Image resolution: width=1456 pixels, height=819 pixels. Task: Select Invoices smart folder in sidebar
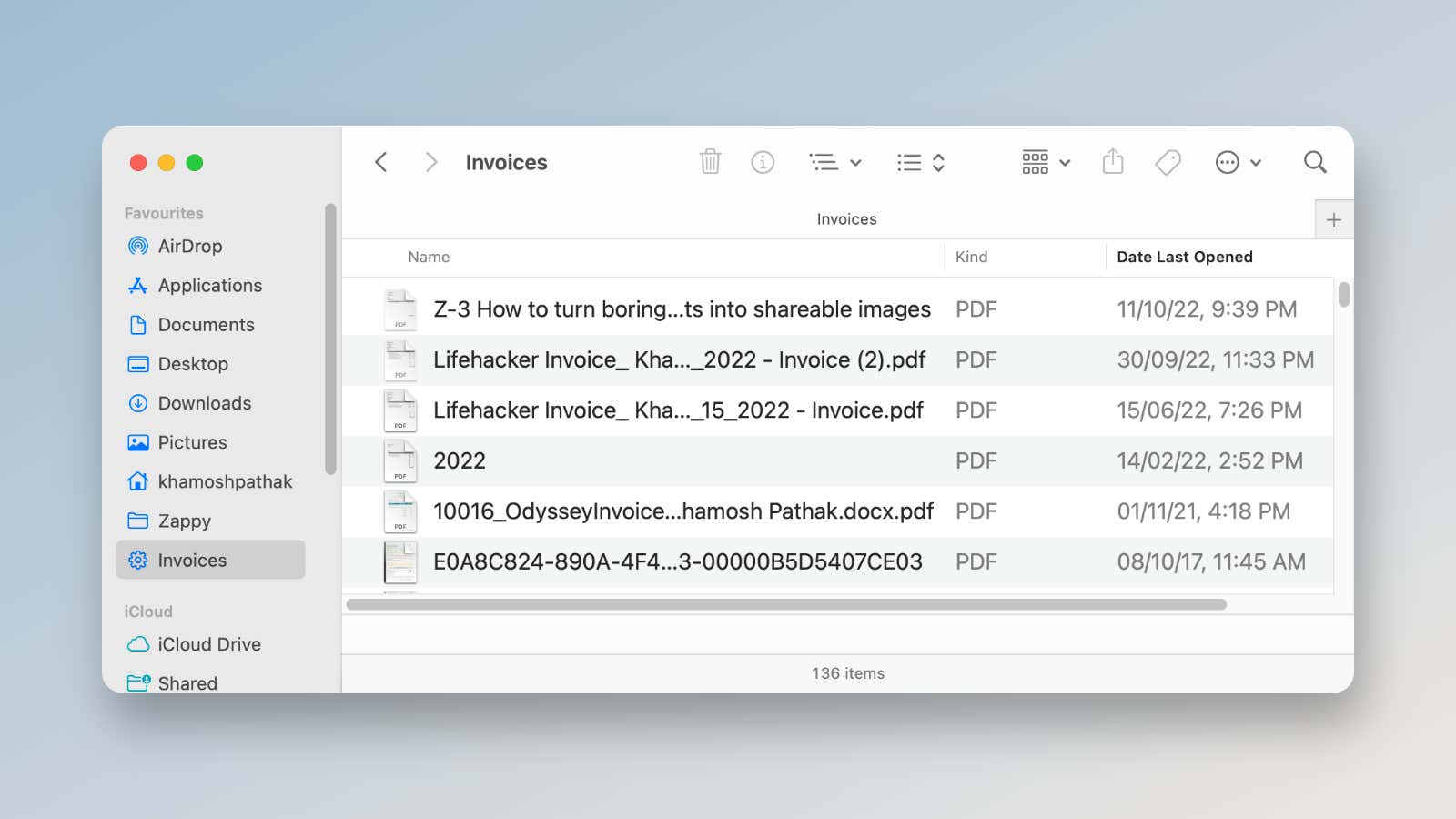click(210, 560)
